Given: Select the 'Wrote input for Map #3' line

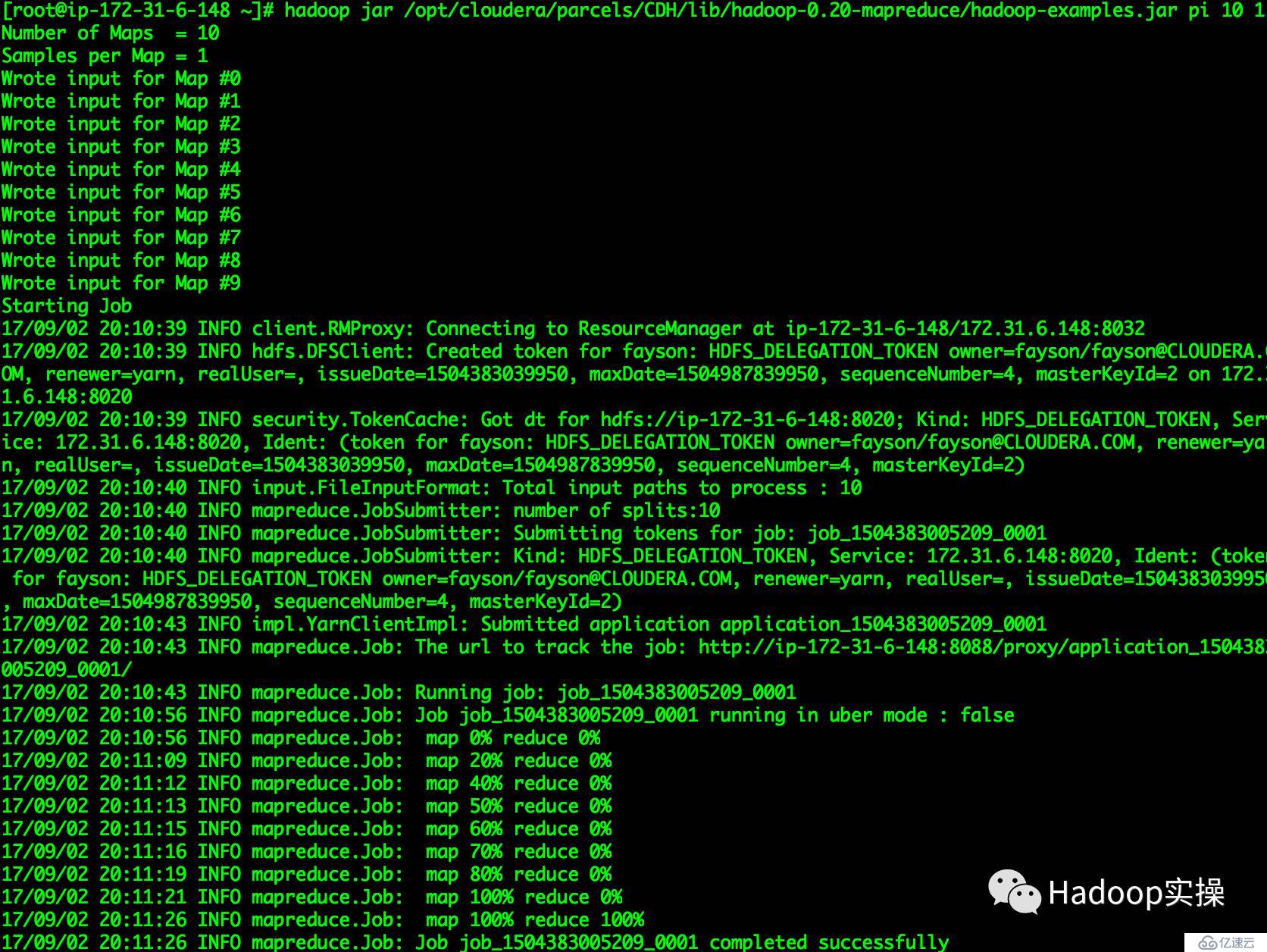Looking at the screenshot, I should [121, 147].
